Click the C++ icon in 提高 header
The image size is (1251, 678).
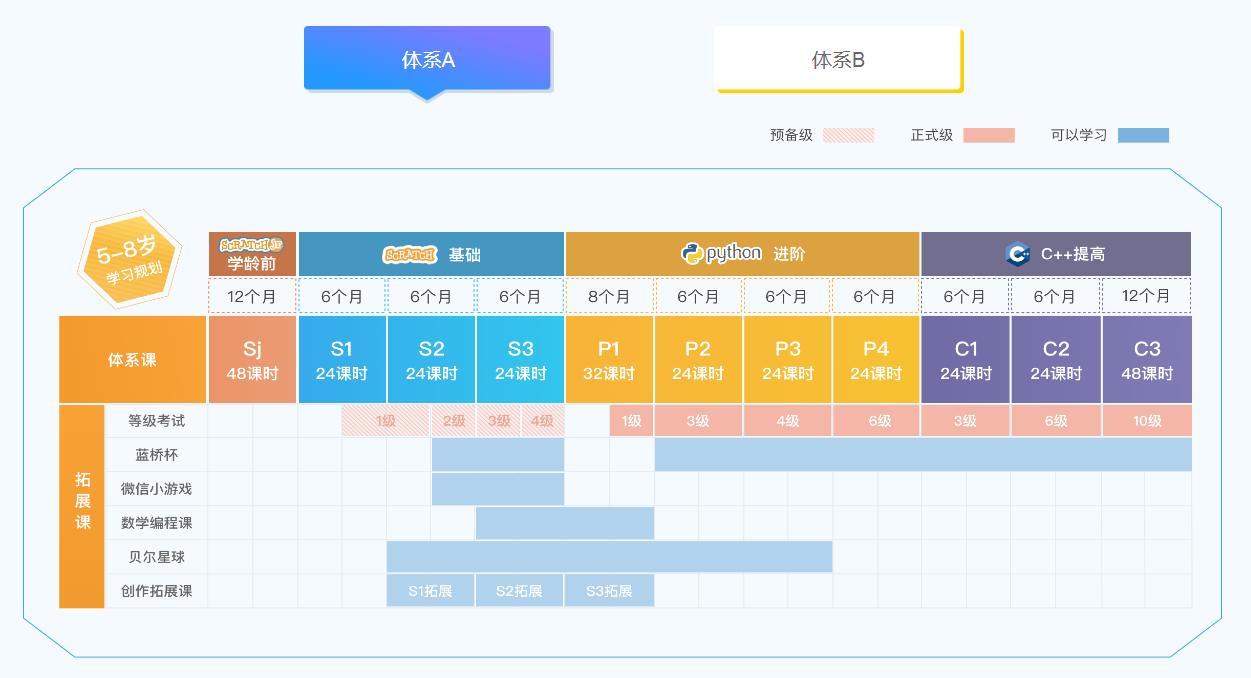tap(1017, 254)
